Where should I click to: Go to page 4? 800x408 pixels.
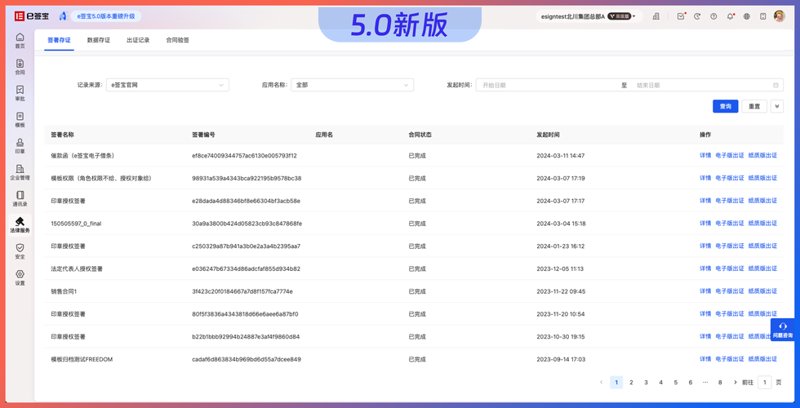[x=661, y=382]
